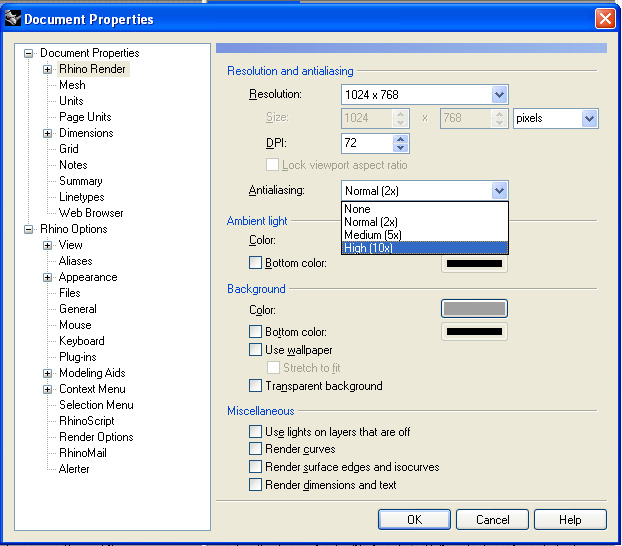
Task: Select Files under Rhino Options
Action: click(70, 293)
